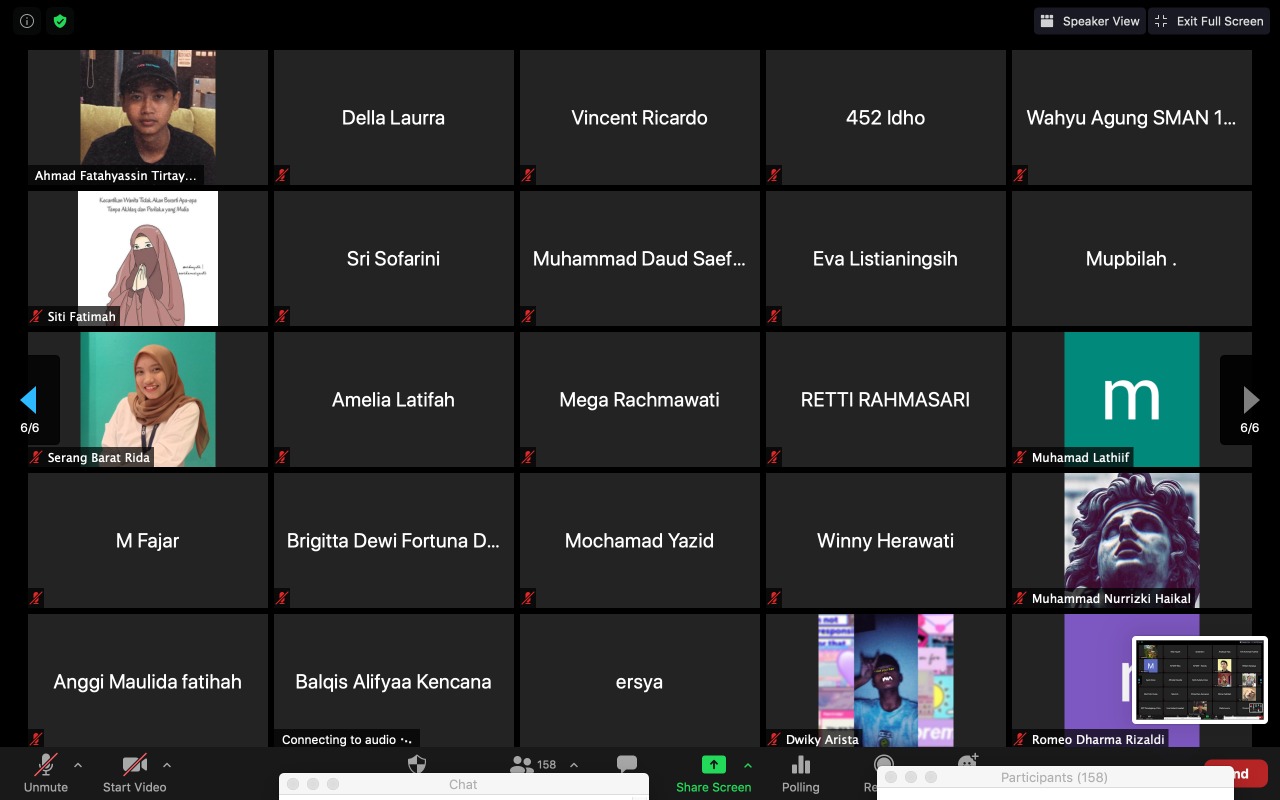Open the Security shield in toolbar
This screenshot has width=1280, height=800.
[x=417, y=764]
